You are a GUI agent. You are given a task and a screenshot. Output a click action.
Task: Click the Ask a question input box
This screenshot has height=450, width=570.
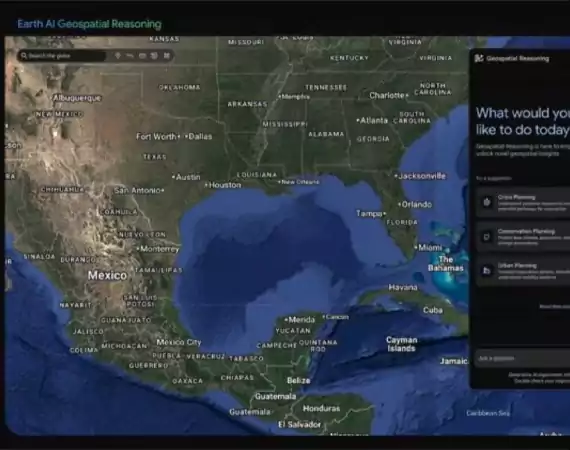(x=523, y=358)
